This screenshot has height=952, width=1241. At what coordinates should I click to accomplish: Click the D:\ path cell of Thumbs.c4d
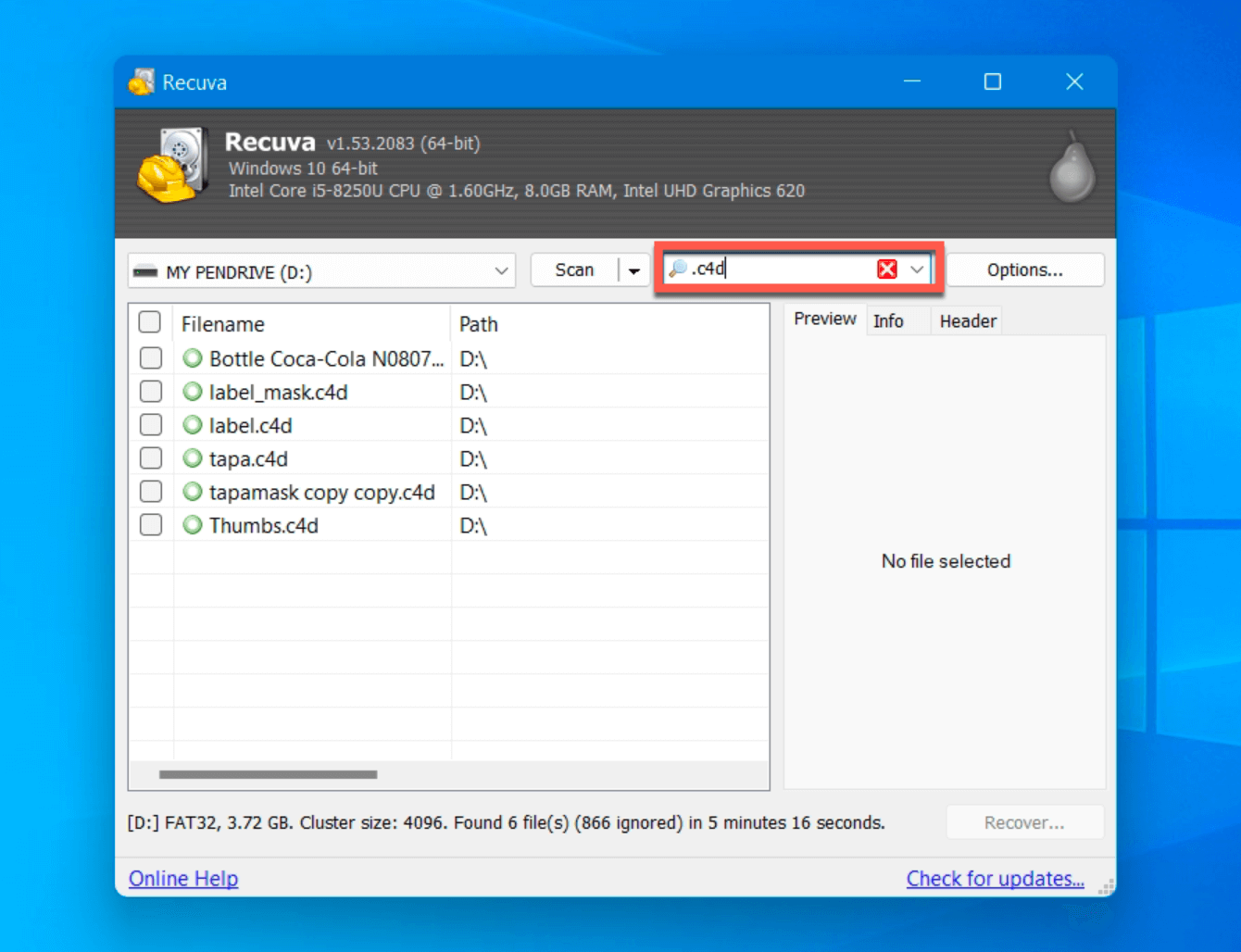pos(473,526)
